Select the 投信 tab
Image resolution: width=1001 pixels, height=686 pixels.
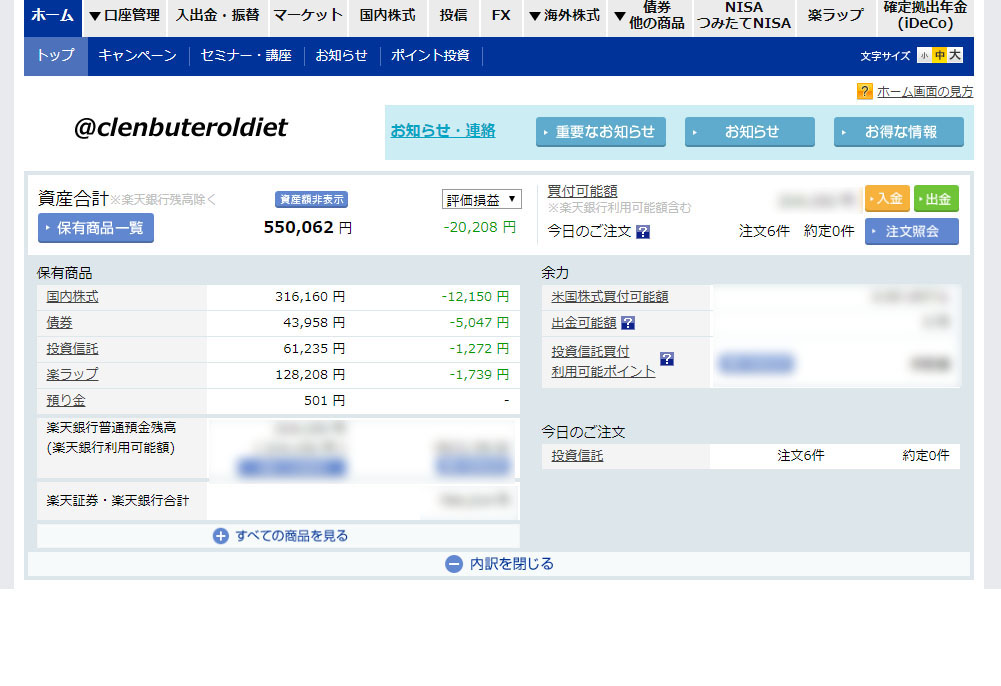pos(453,16)
